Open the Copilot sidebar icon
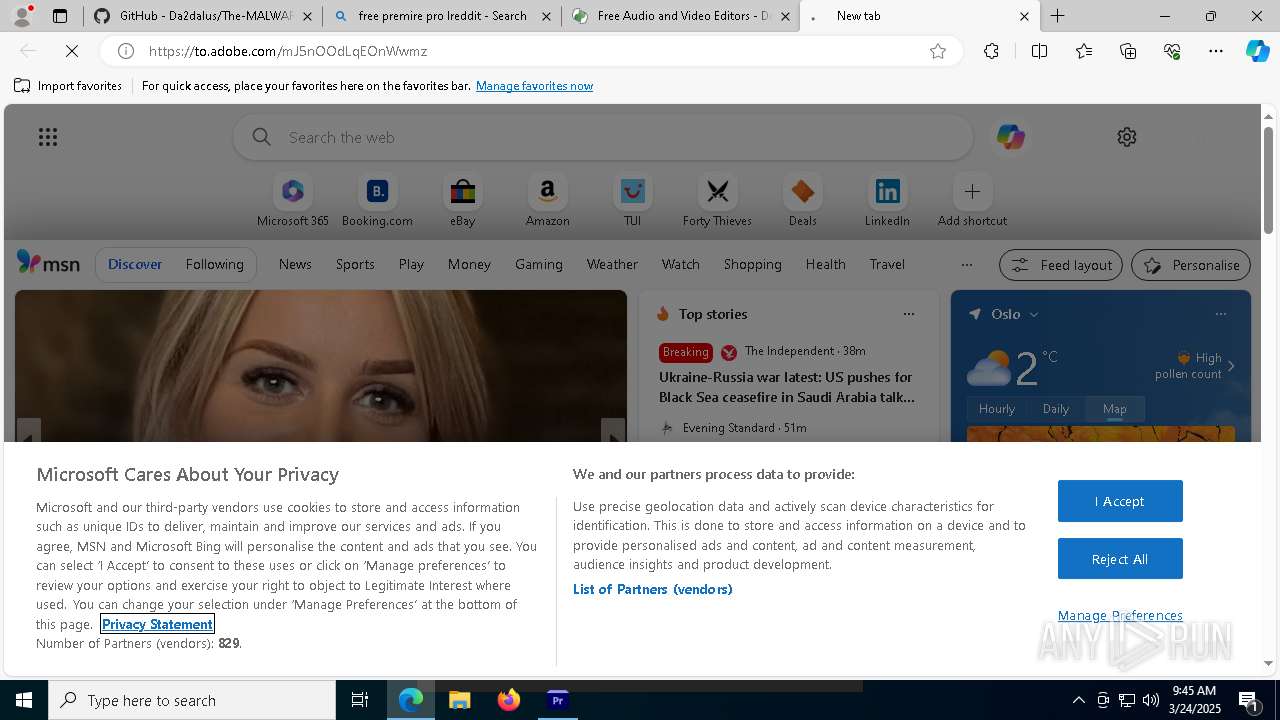 click(x=1258, y=51)
